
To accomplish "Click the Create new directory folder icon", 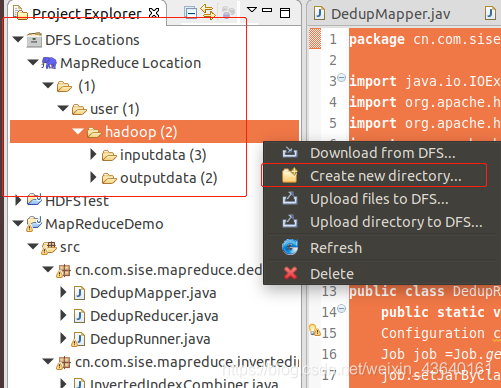I will 290,175.
